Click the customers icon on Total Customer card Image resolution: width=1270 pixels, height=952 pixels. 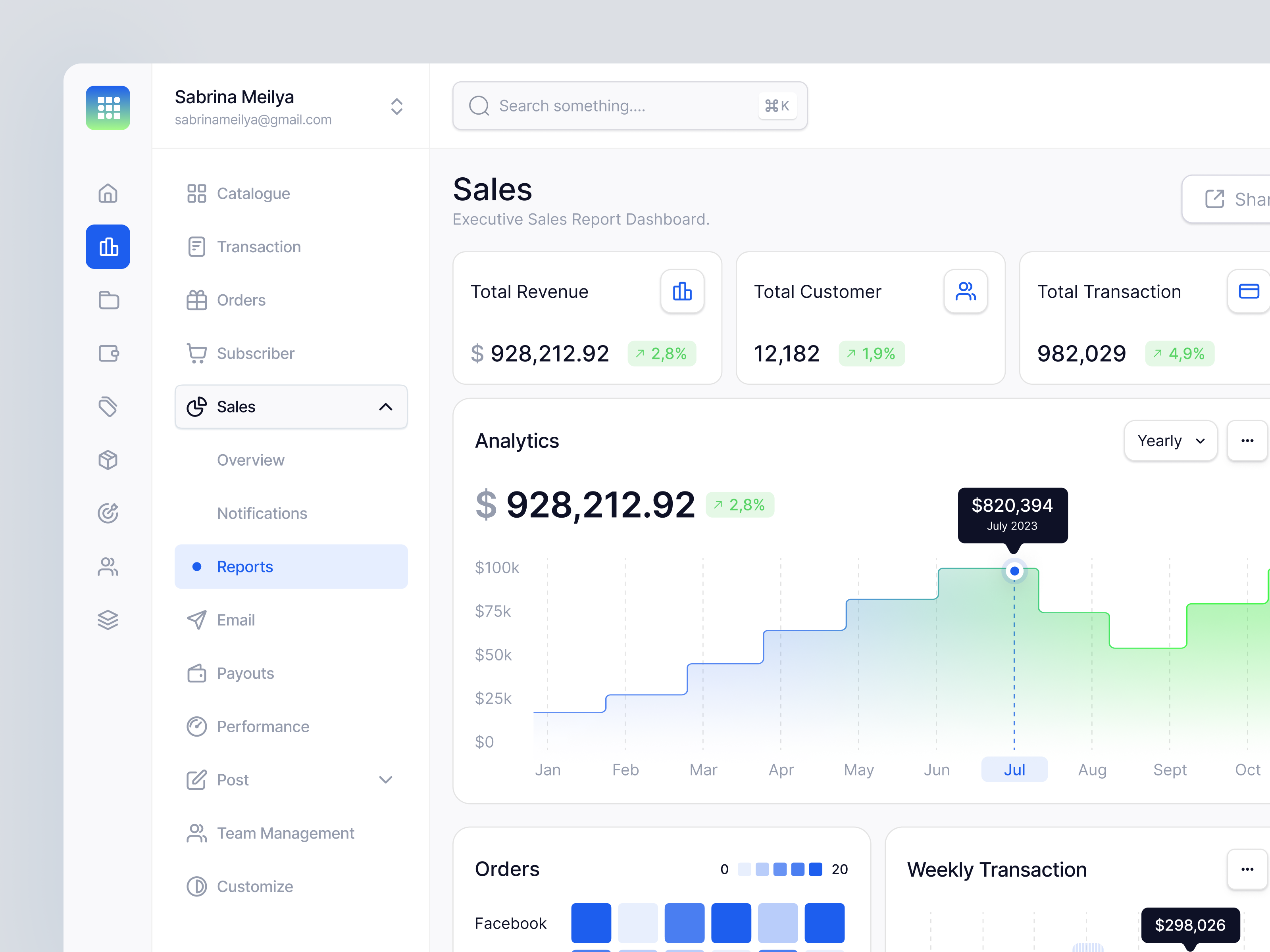966,292
